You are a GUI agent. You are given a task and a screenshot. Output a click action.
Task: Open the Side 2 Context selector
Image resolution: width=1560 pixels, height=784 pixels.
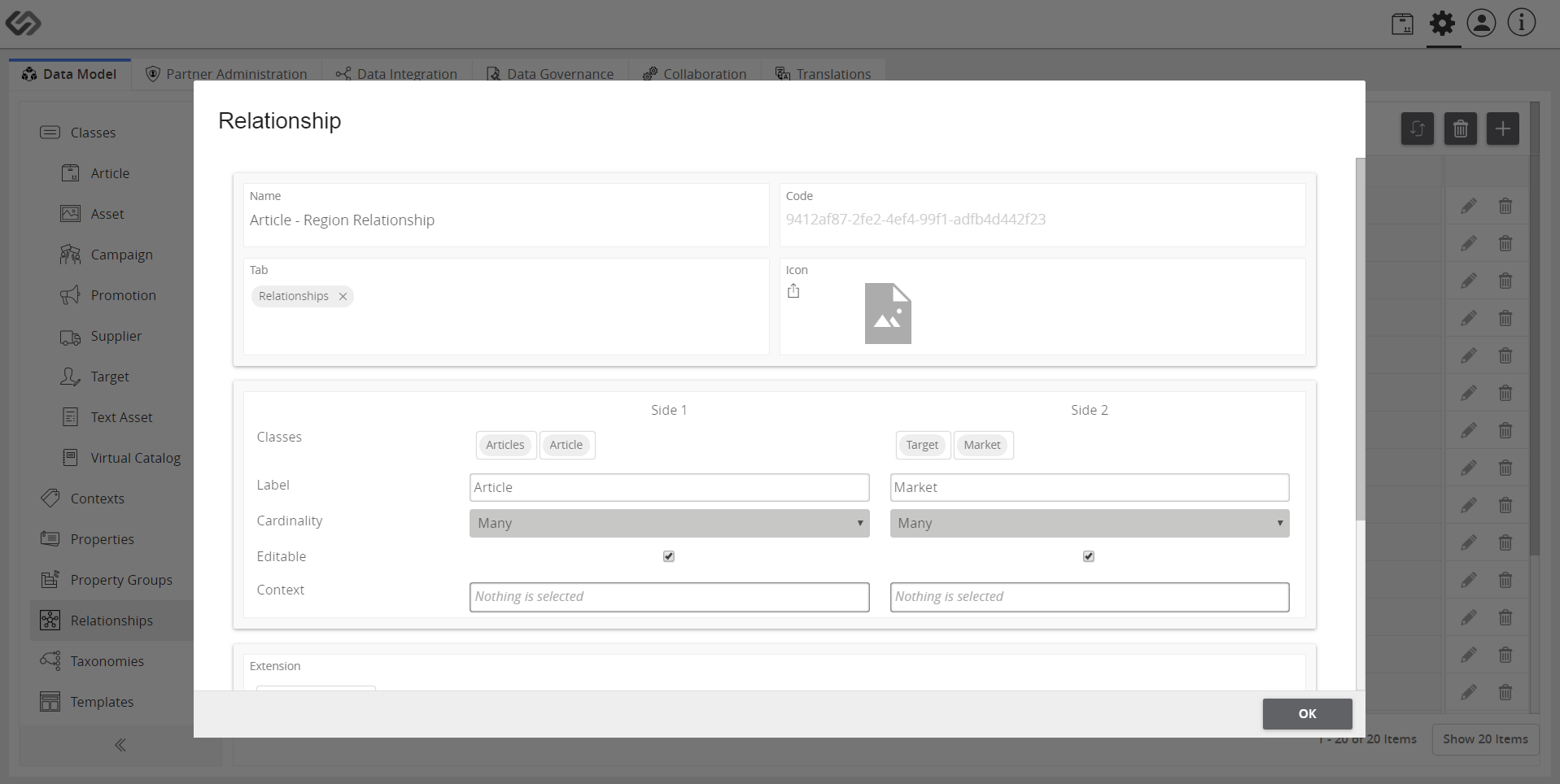pyautogui.click(x=1090, y=597)
